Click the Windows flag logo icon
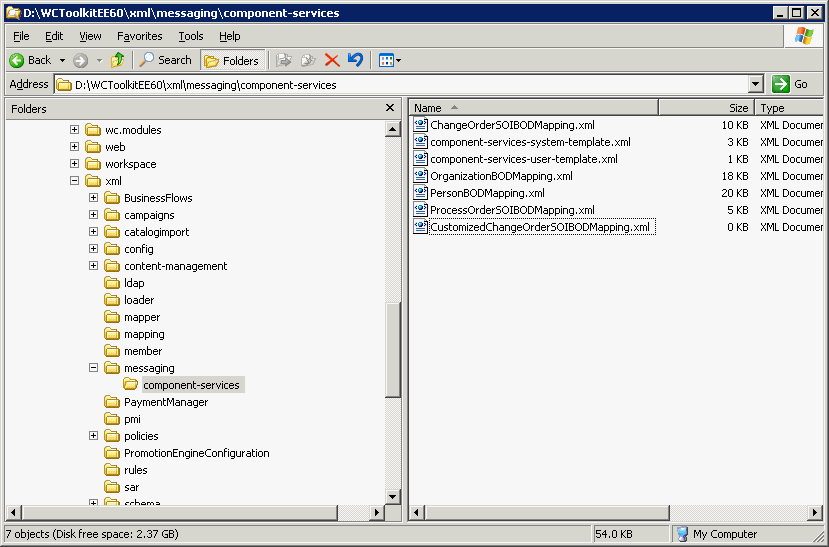 tap(804, 36)
